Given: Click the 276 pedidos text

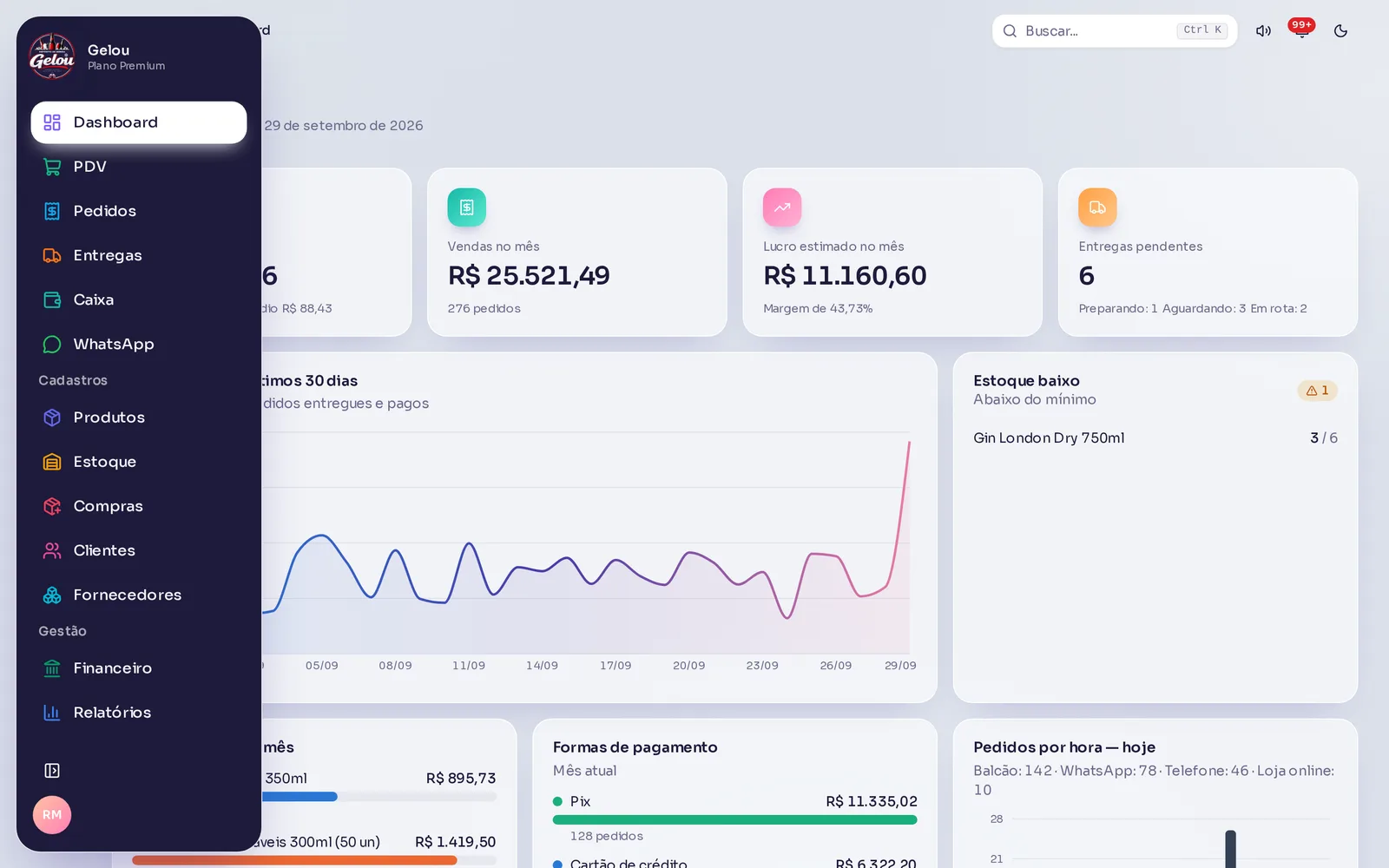Looking at the screenshot, I should click(x=484, y=308).
